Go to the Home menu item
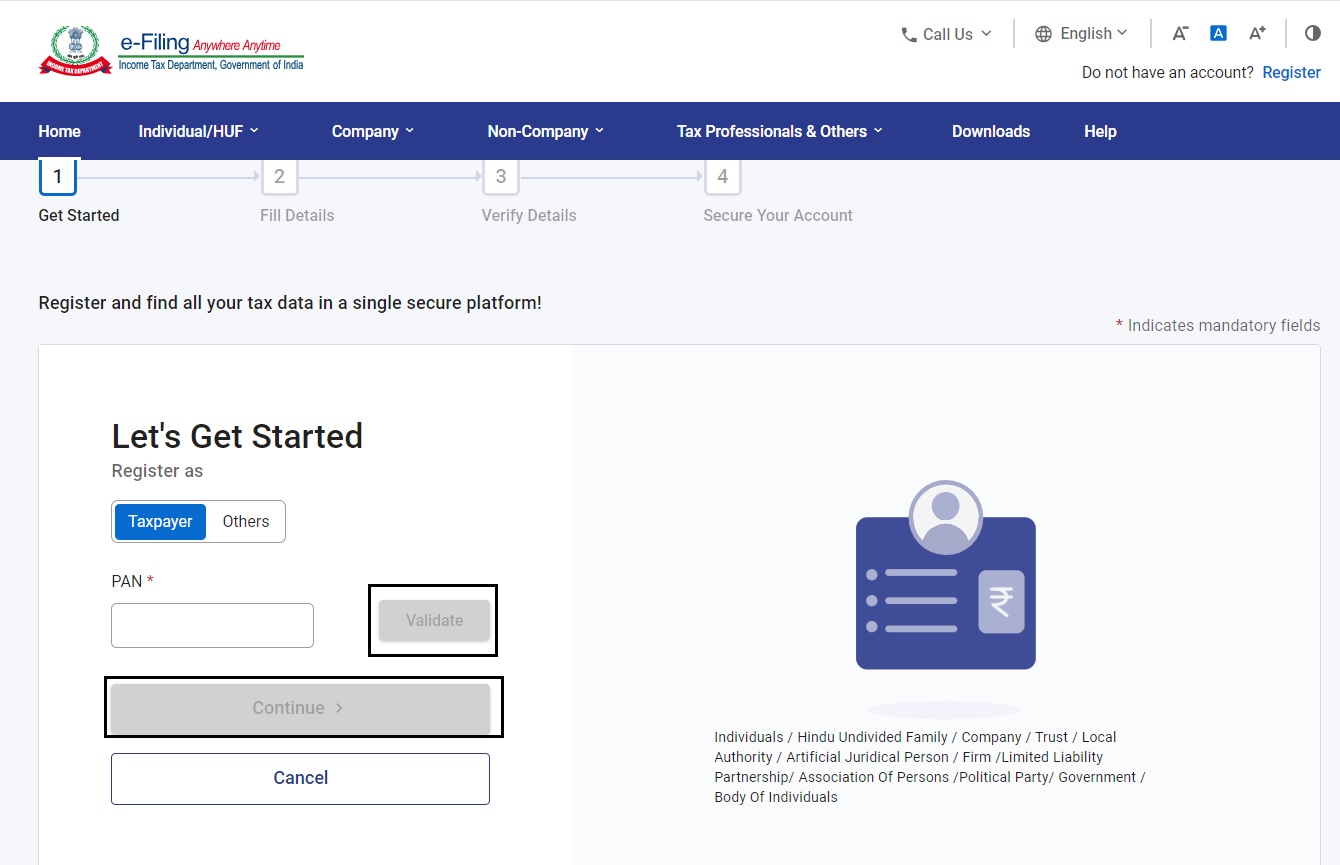 coord(59,131)
